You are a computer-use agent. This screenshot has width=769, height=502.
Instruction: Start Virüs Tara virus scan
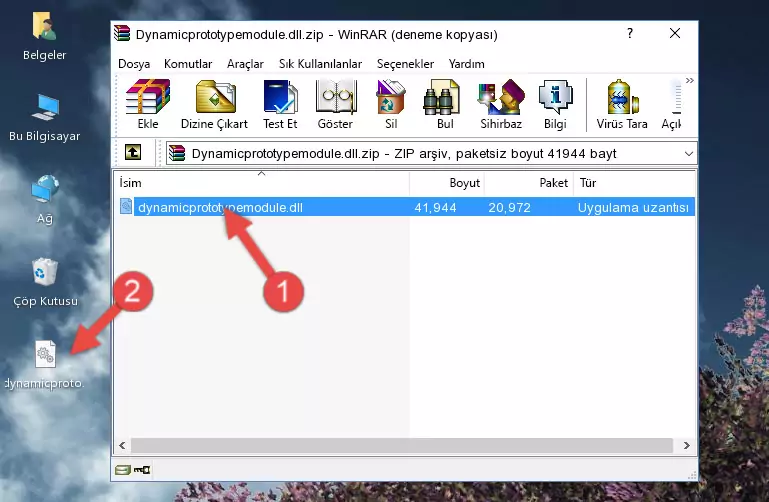(x=622, y=104)
